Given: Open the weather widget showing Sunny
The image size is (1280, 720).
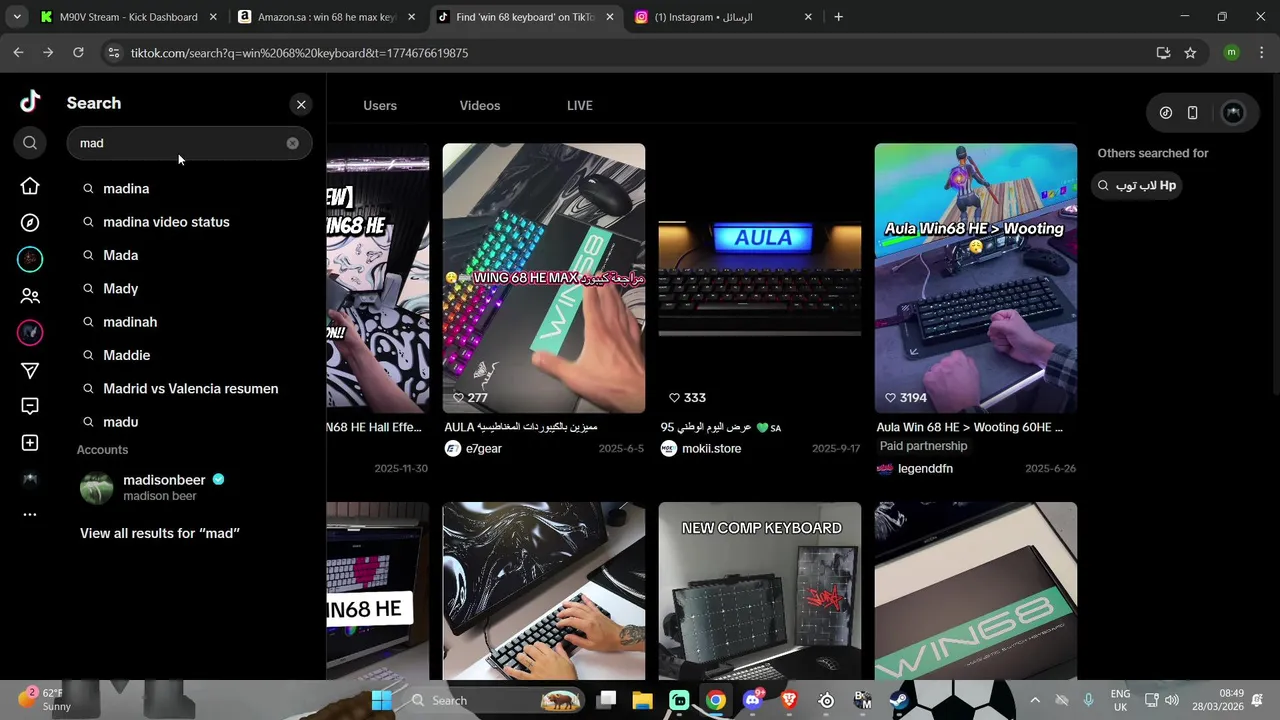Looking at the screenshot, I should [45, 699].
